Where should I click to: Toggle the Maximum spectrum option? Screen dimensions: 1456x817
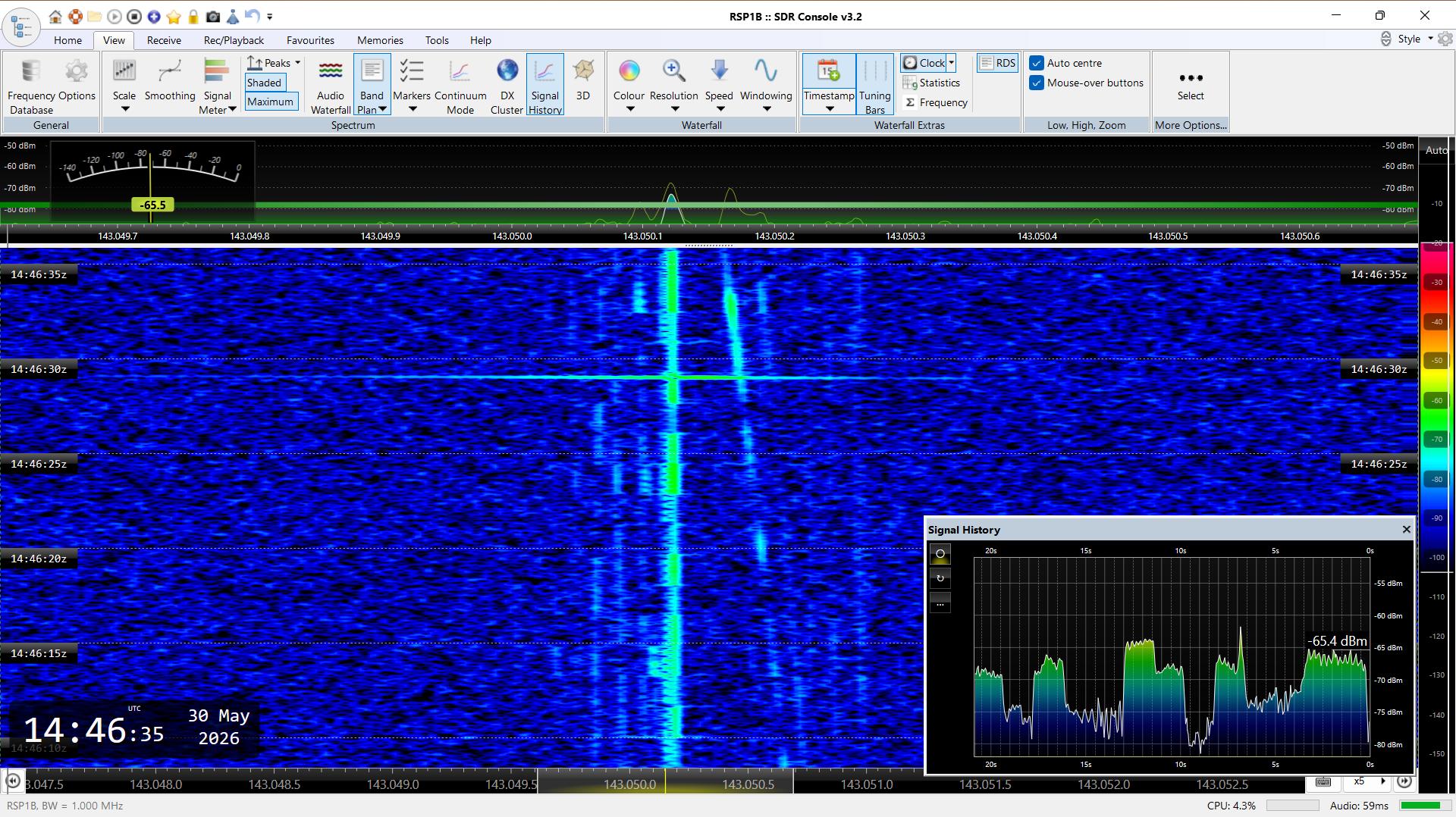pos(271,102)
